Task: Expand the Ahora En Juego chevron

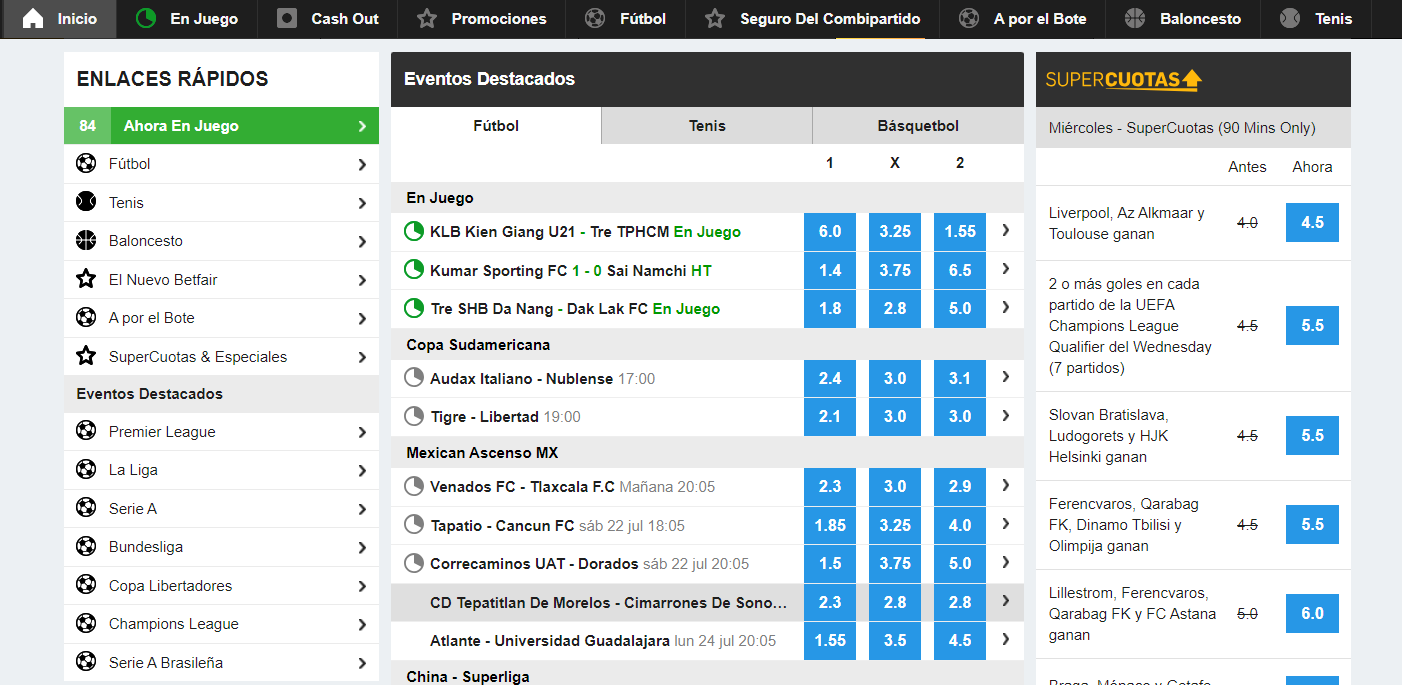Action: pyautogui.click(x=362, y=126)
